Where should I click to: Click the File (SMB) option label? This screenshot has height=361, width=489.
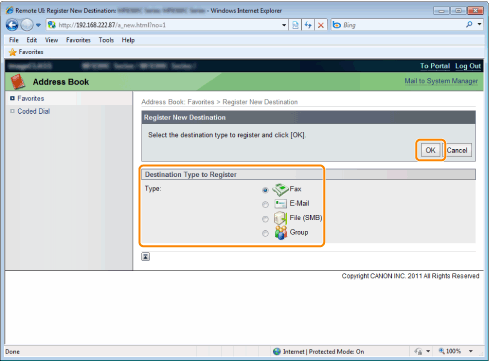click(x=306, y=218)
